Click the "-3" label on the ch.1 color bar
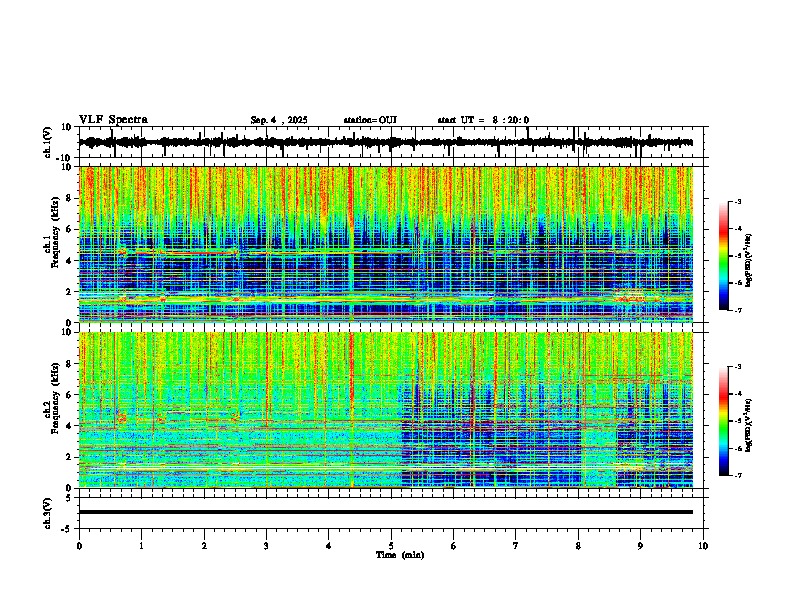Screen dimensions: 792x612 737,202
